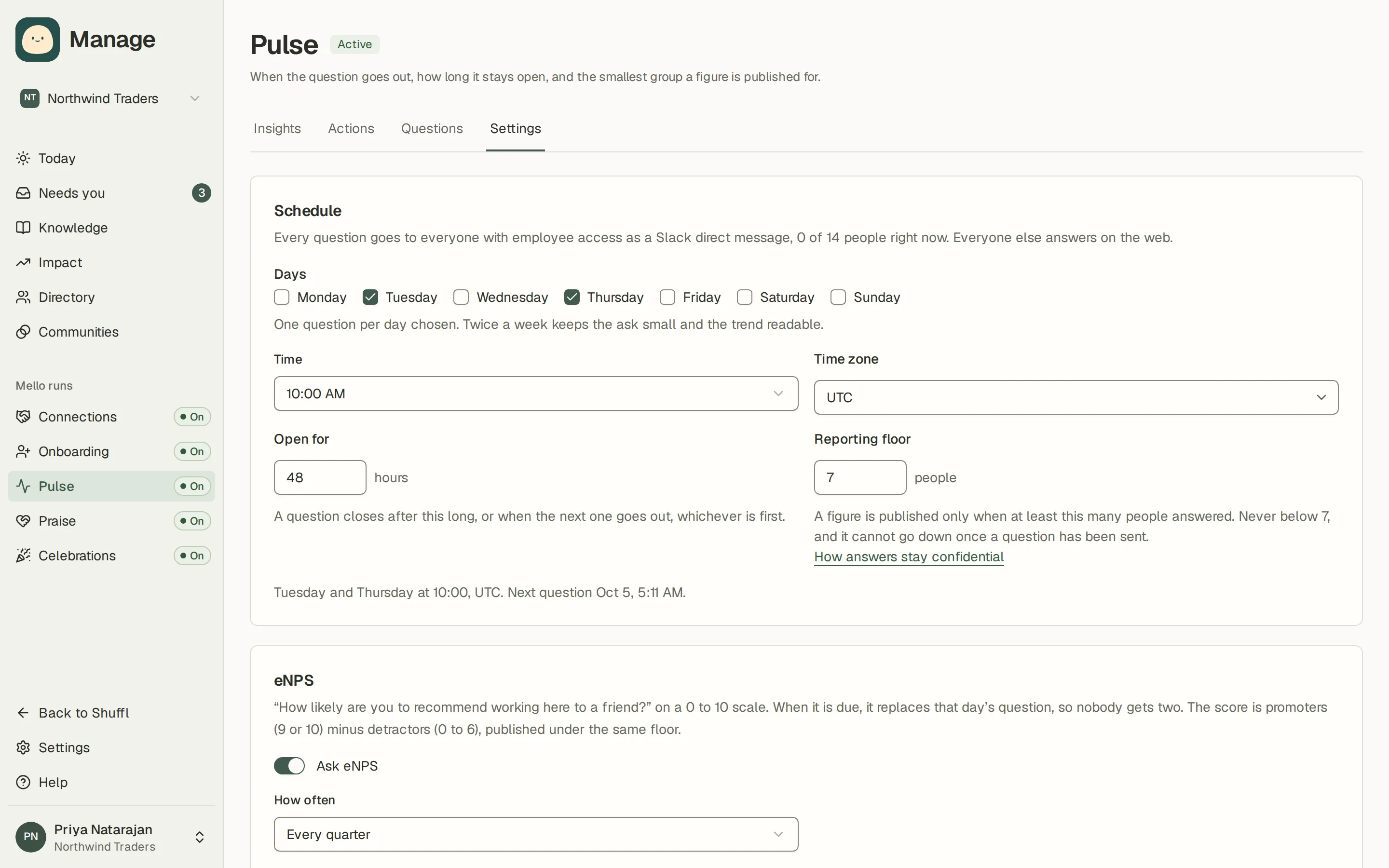Switch to the Actions tab
1389x868 pixels.
(x=351, y=129)
